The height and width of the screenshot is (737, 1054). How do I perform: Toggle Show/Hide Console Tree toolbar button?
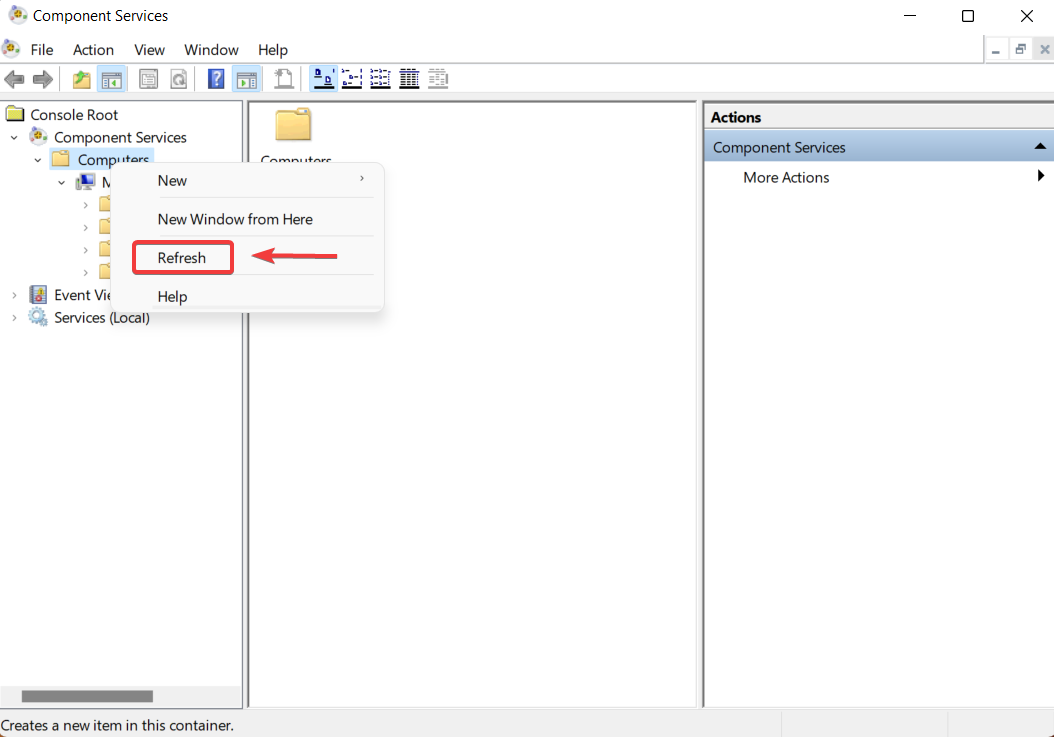(112, 79)
